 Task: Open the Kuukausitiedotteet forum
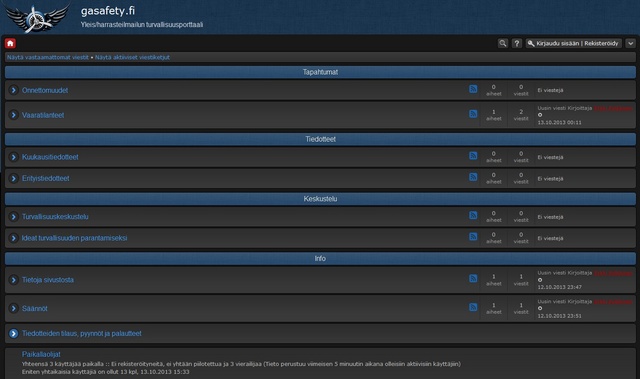click(x=50, y=157)
